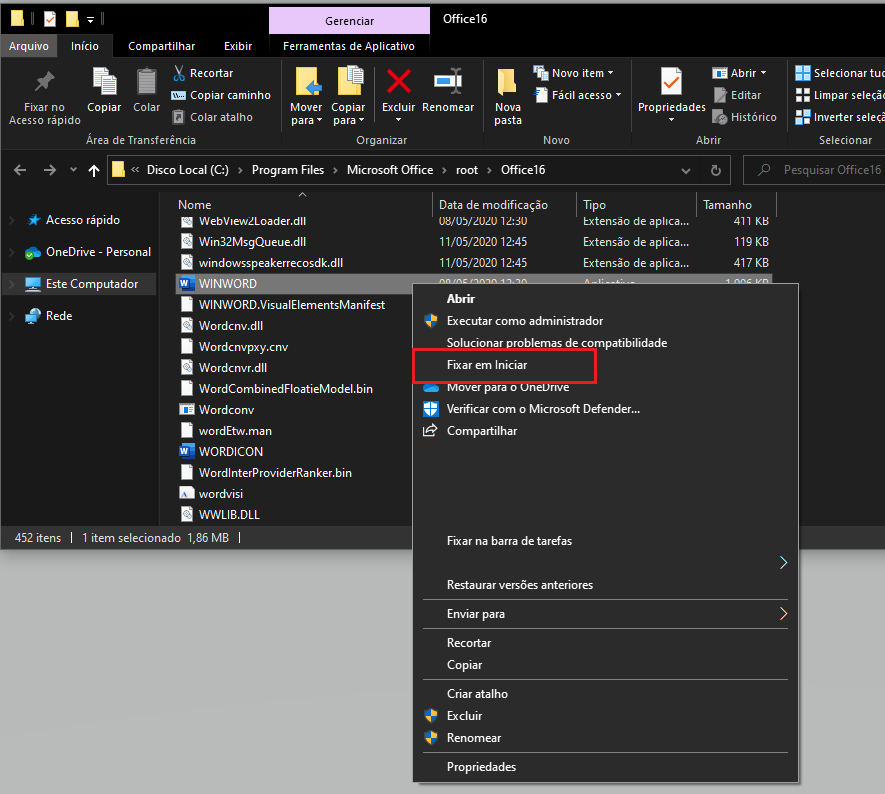
Task: Select OneDrive - Personal in sidebar
Action: coord(89,252)
